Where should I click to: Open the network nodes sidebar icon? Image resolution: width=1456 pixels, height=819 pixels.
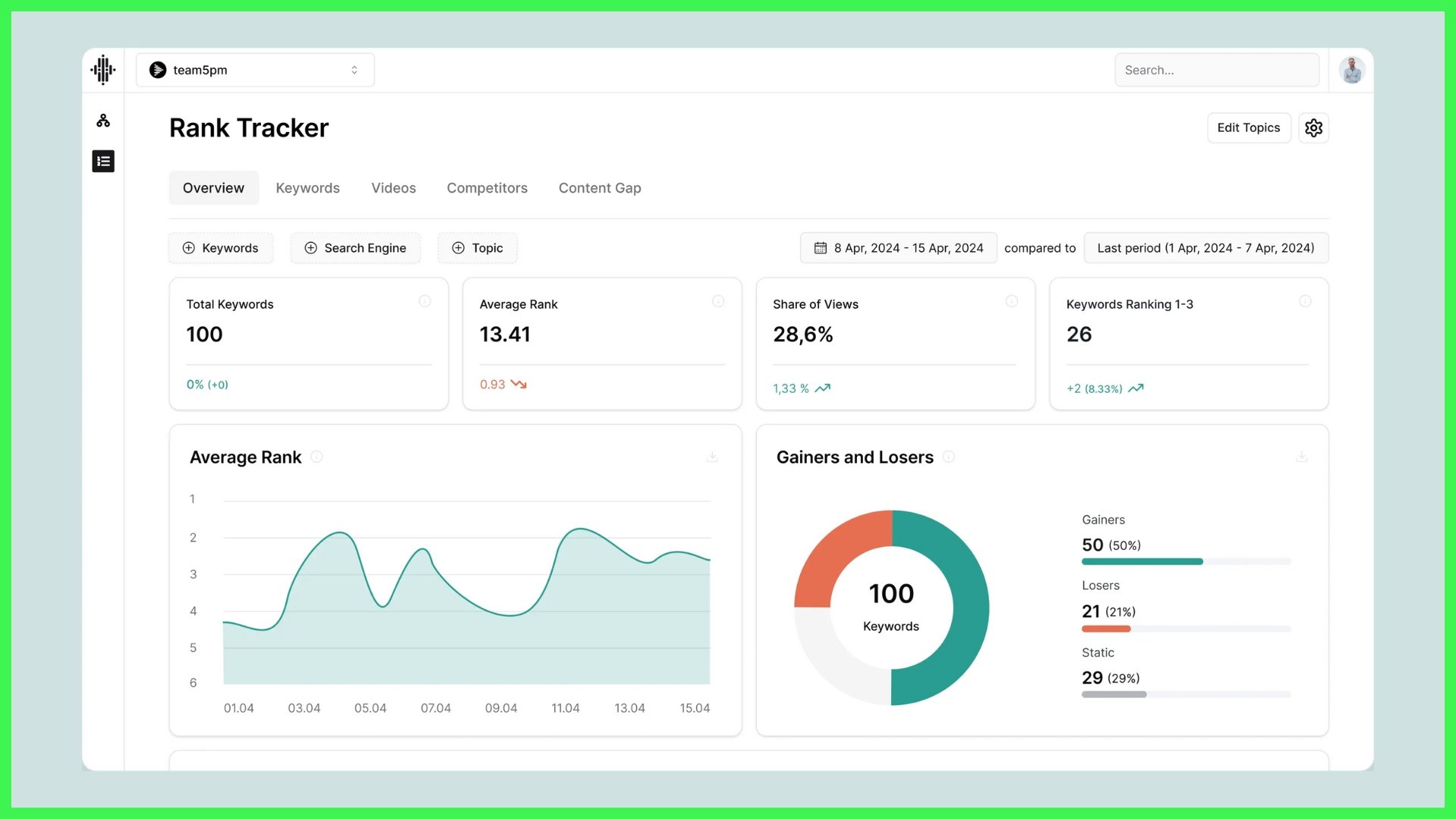coord(103,121)
